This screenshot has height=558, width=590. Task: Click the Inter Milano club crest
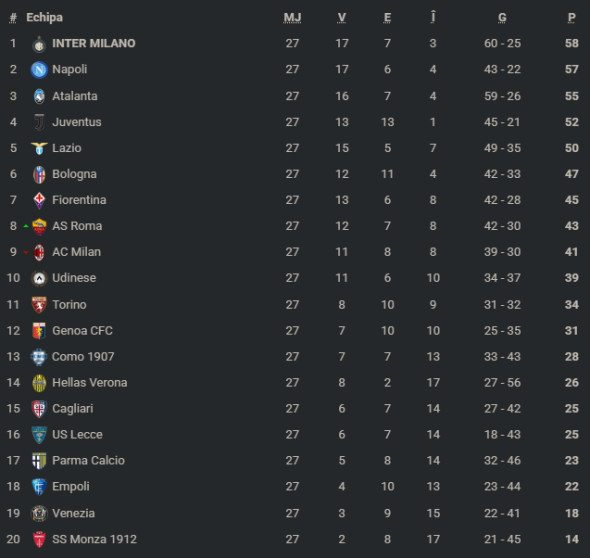point(39,44)
